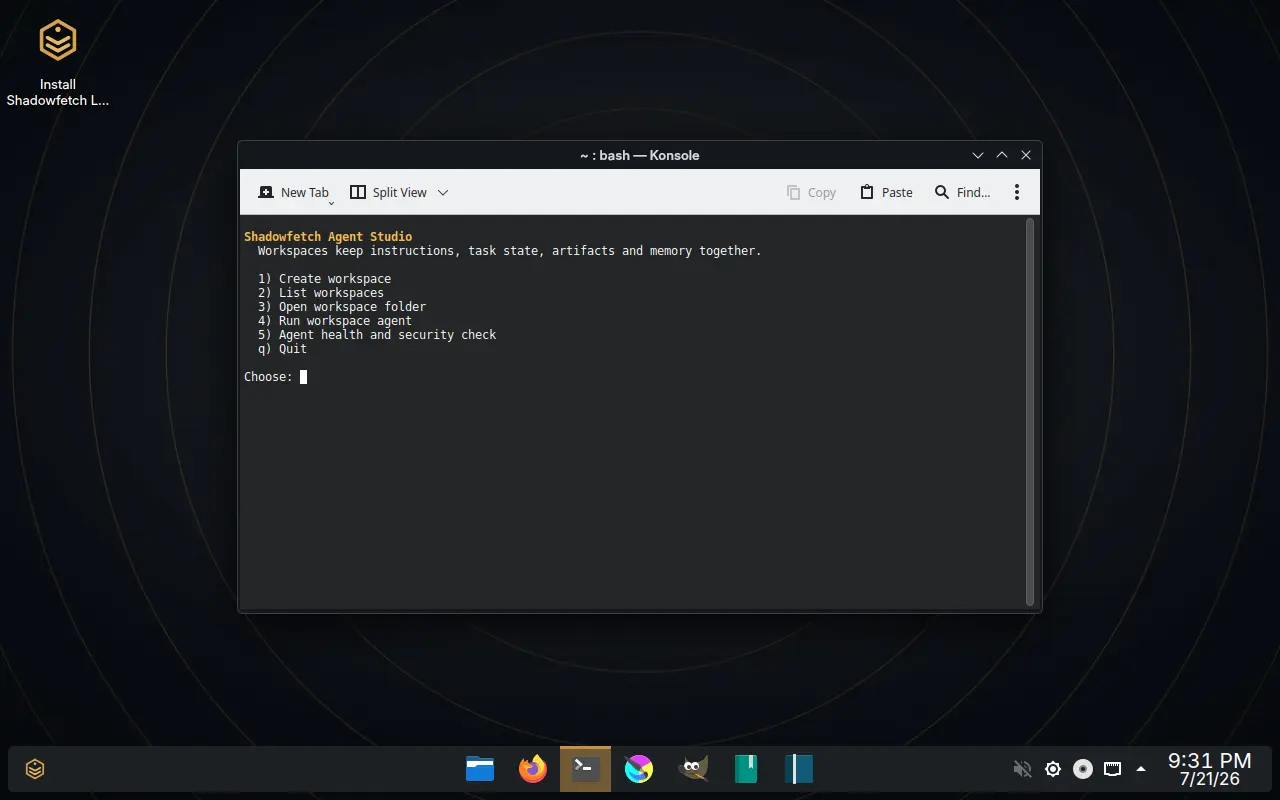Viewport: 1280px width, 800px height.
Task: Click the Split View button
Action: coord(388,192)
